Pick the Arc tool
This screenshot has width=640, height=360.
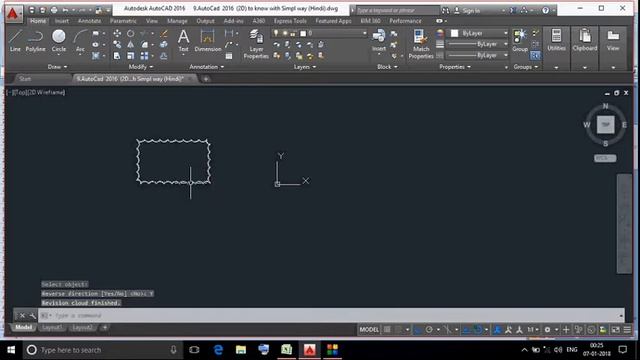(x=80, y=40)
